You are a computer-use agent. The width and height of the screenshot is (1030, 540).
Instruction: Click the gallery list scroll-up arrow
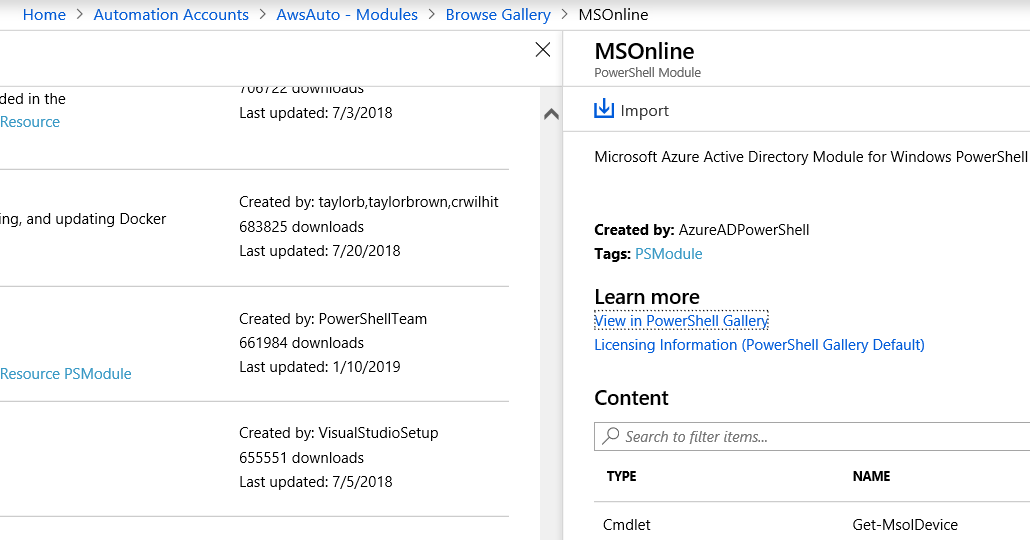click(x=550, y=115)
